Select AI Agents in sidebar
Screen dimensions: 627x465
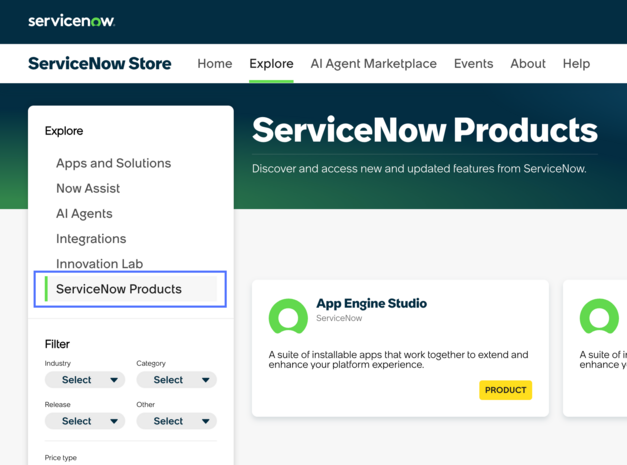[x=84, y=214]
